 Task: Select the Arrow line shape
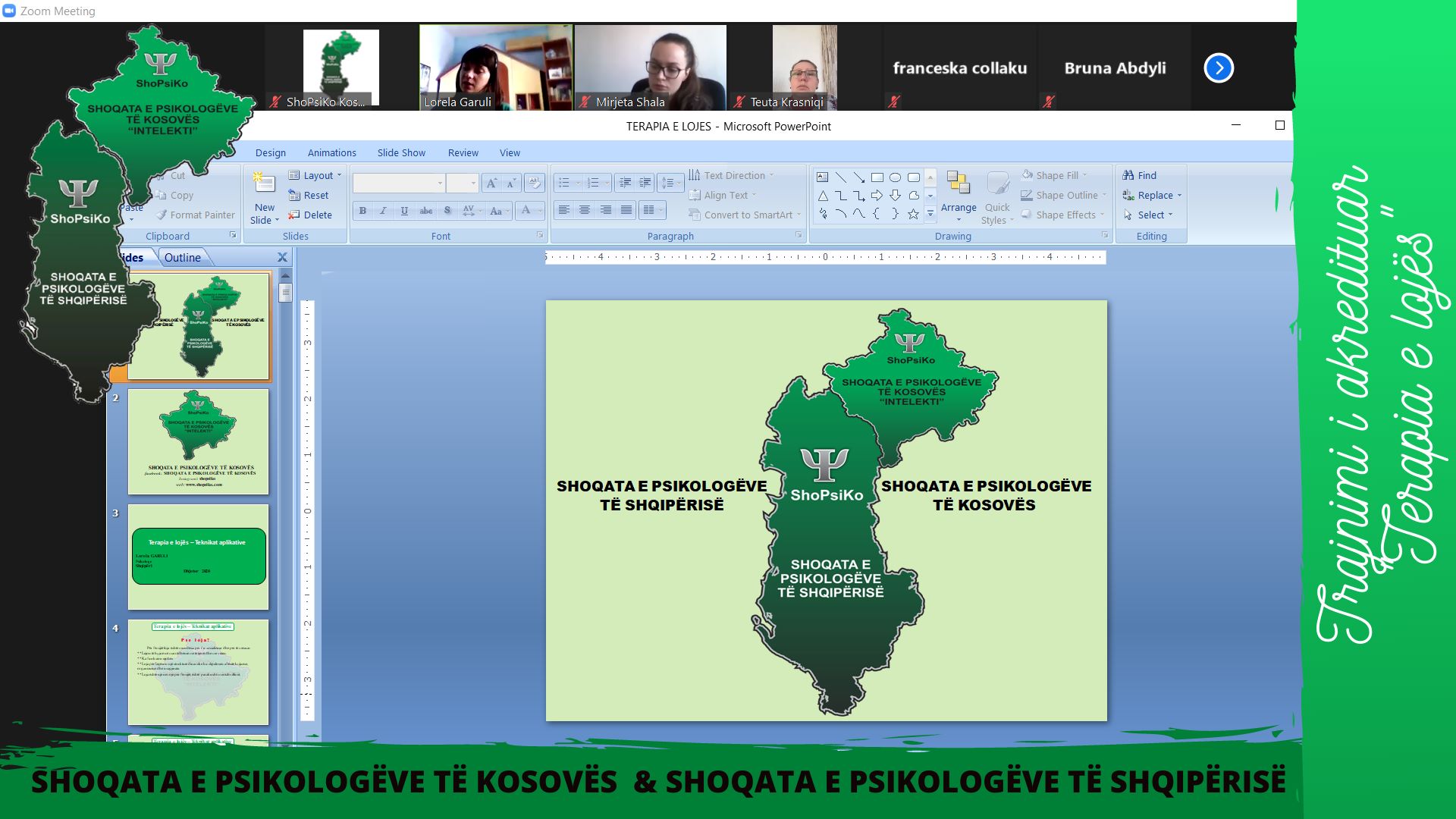(859, 177)
